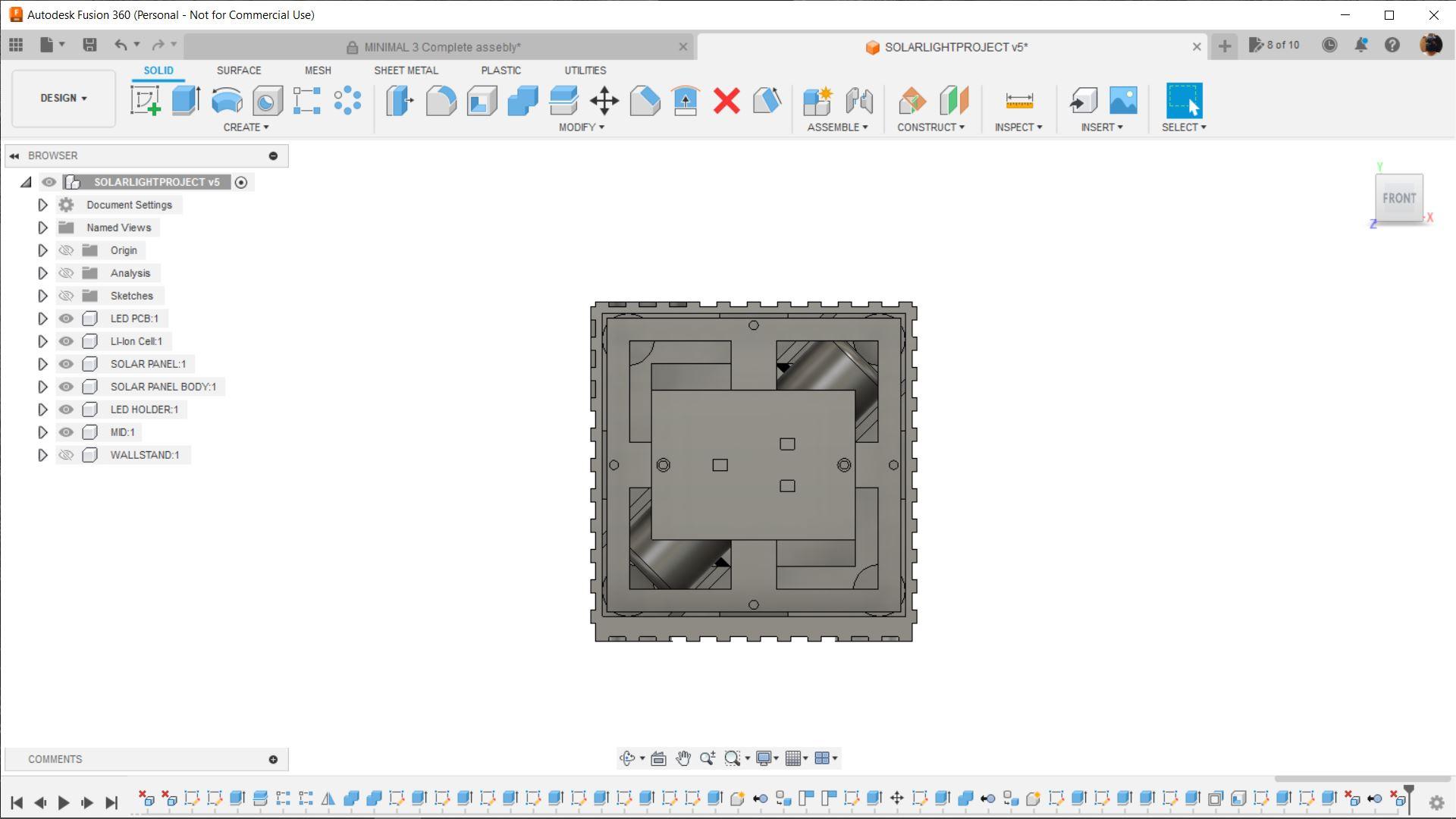The height and width of the screenshot is (819, 1456).
Task: Open the Measure tool under Inspect
Action: pyautogui.click(x=1018, y=100)
